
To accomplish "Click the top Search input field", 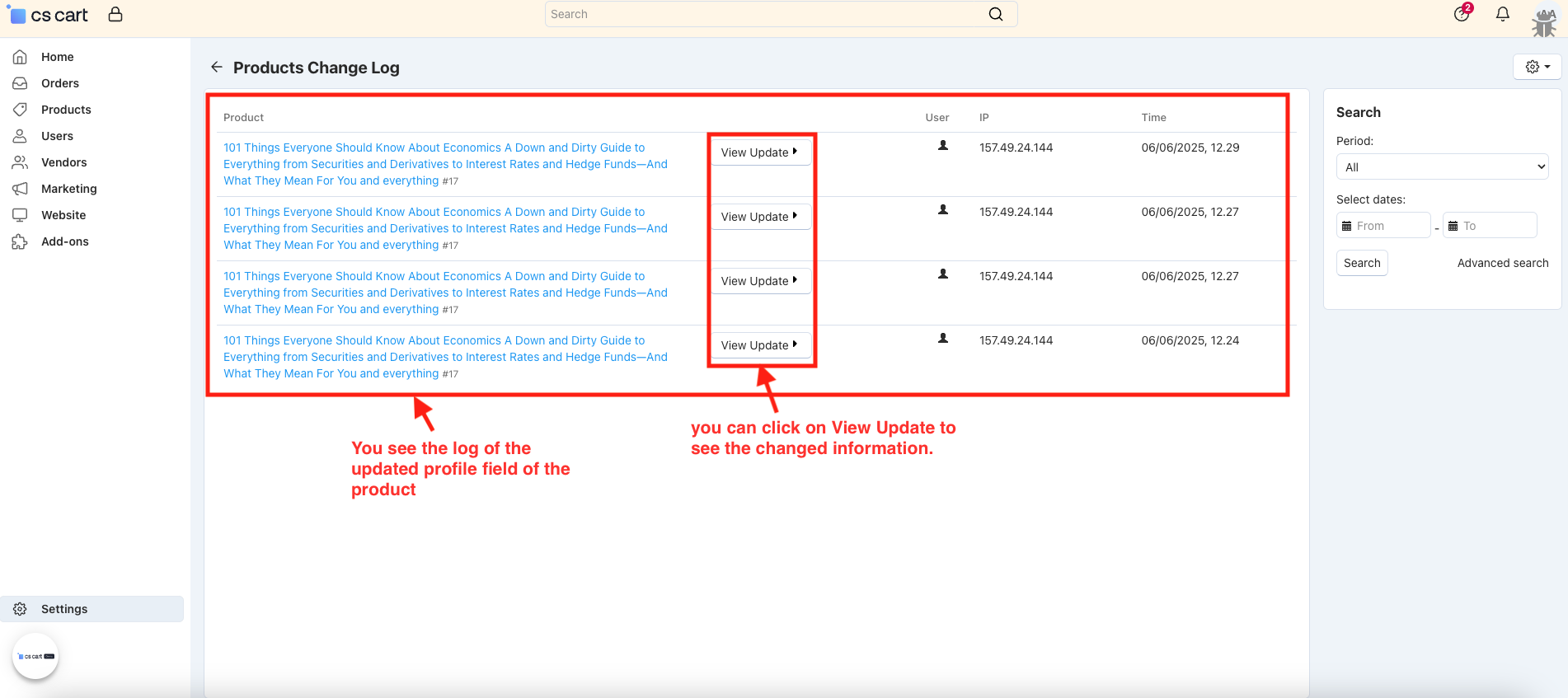I will 781,14.
